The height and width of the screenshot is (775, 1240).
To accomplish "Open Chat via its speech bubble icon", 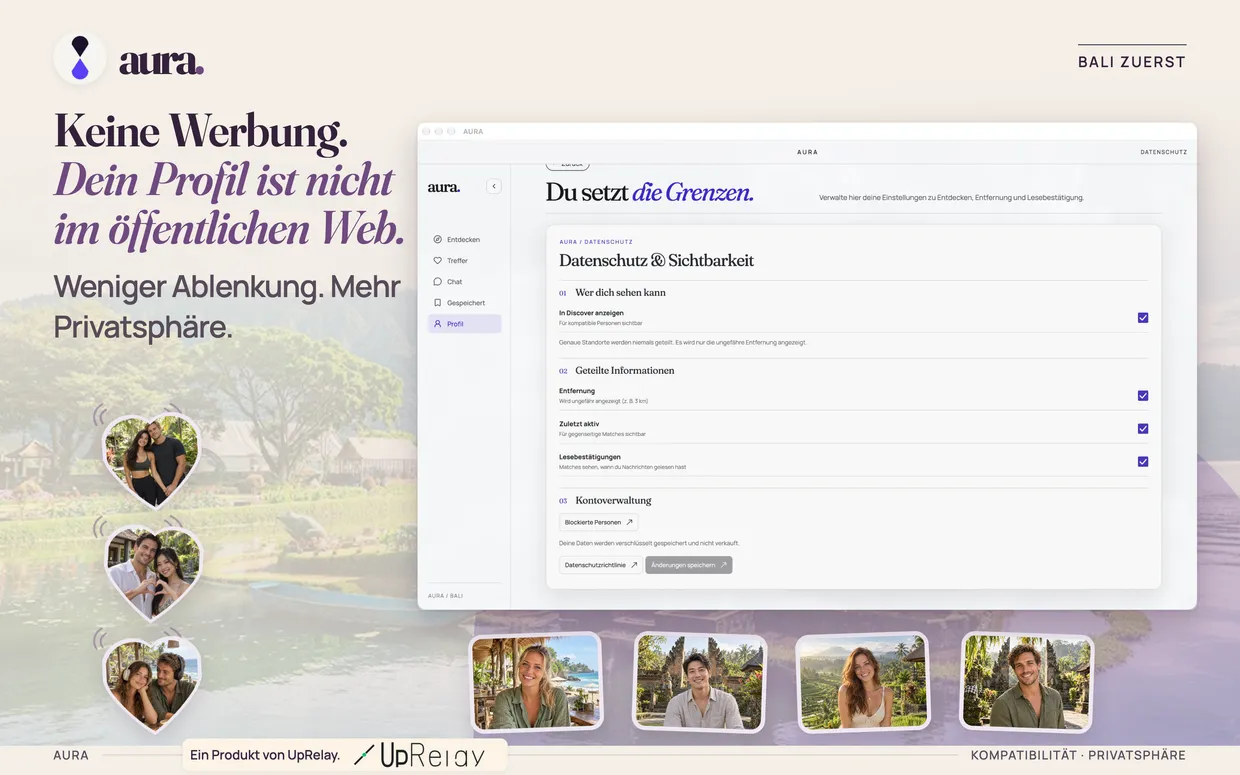I will coord(437,282).
